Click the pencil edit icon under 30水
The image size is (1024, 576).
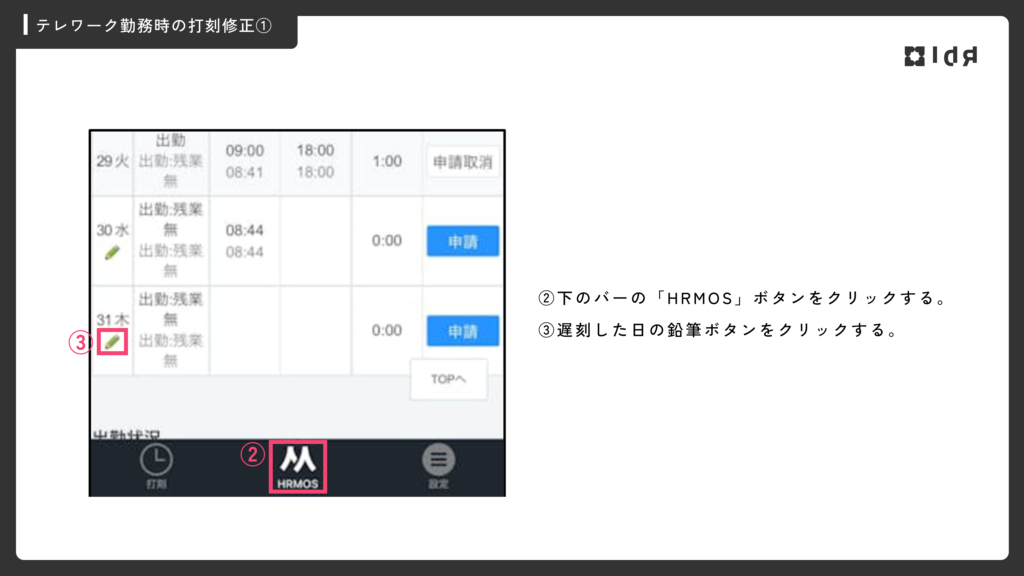[112, 252]
